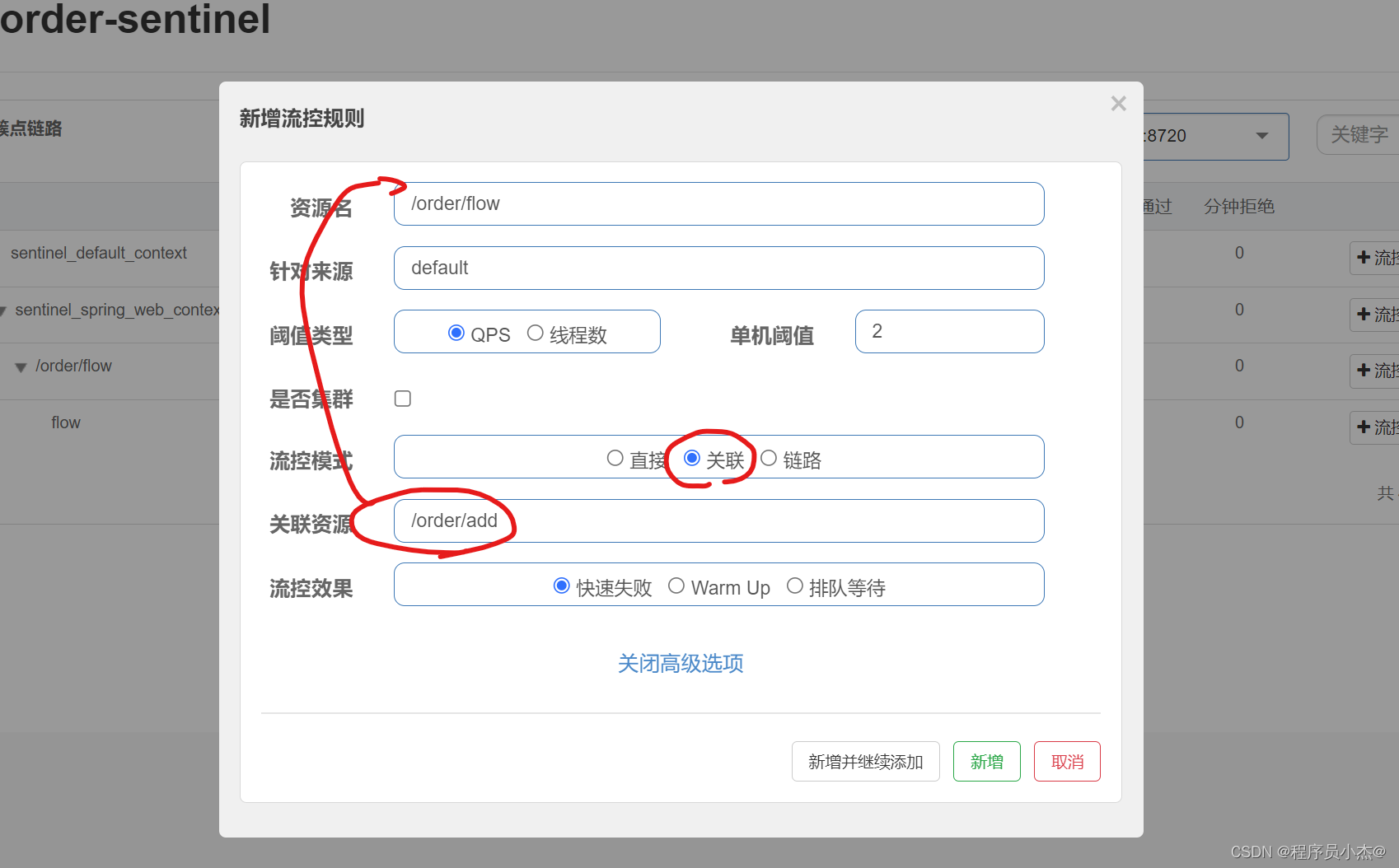Click the 关闭高级选项 link
Viewport: 1399px width, 868px height.
[681, 663]
